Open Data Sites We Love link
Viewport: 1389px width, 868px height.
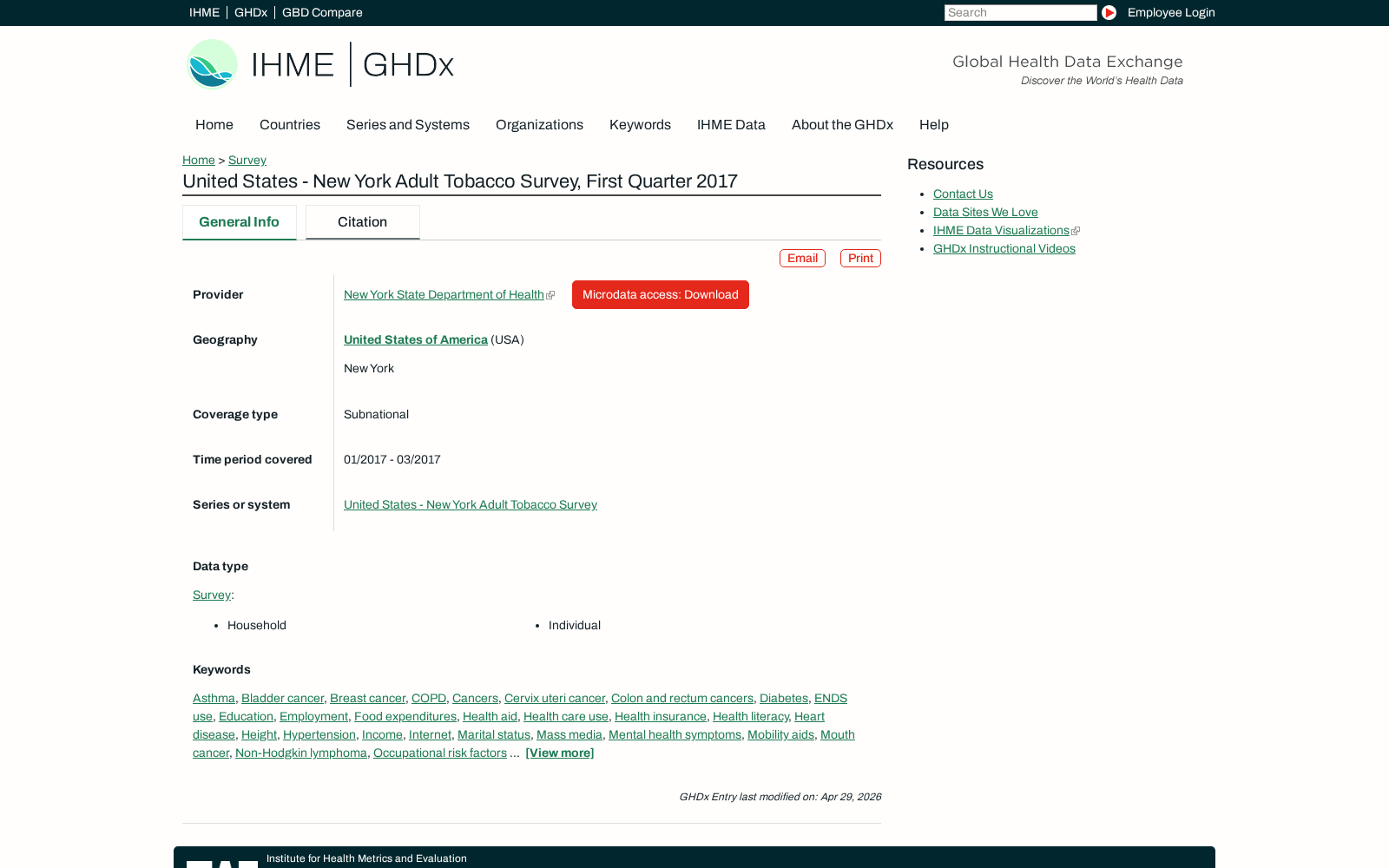985,212
